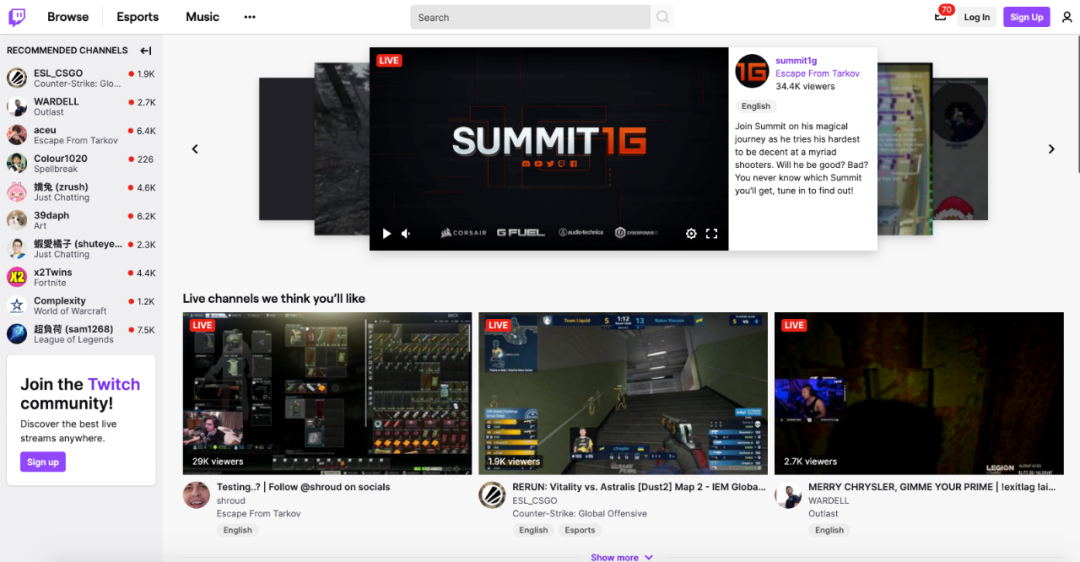
Task: Open ESL_CSGO avatar below thumbnail
Action: click(492, 495)
